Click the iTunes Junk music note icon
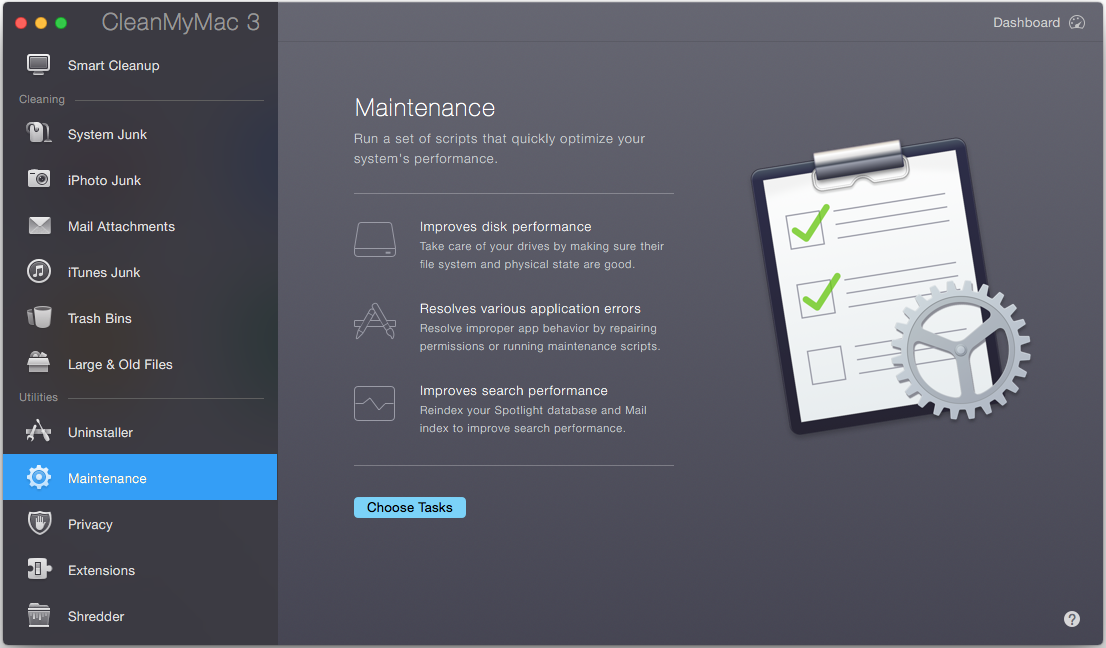Viewport: 1106px width, 648px height. click(39, 271)
